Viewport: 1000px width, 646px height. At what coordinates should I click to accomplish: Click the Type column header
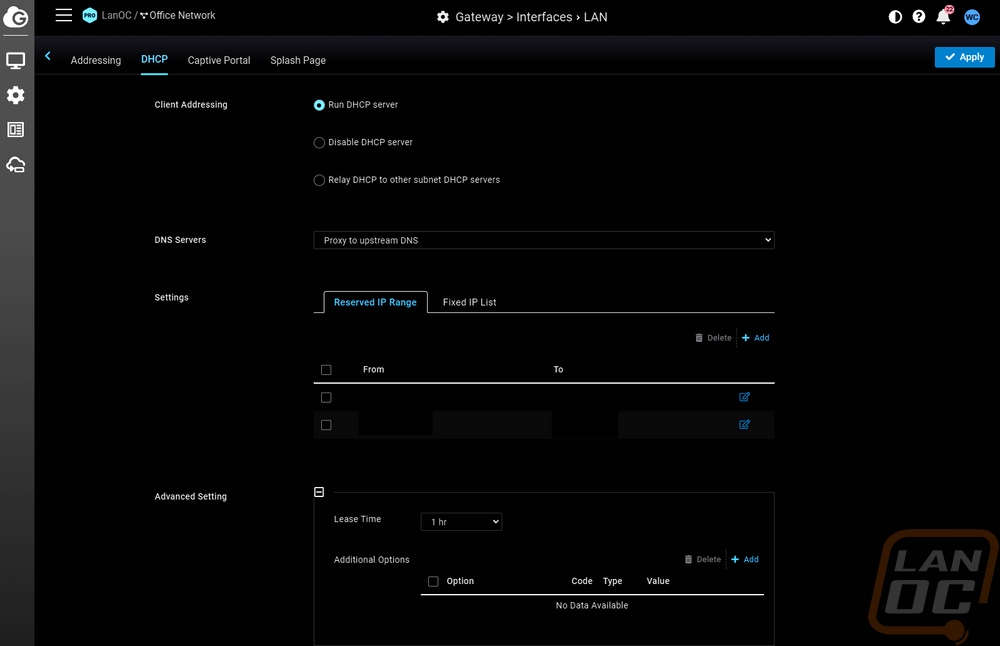click(x=612, y=581)
